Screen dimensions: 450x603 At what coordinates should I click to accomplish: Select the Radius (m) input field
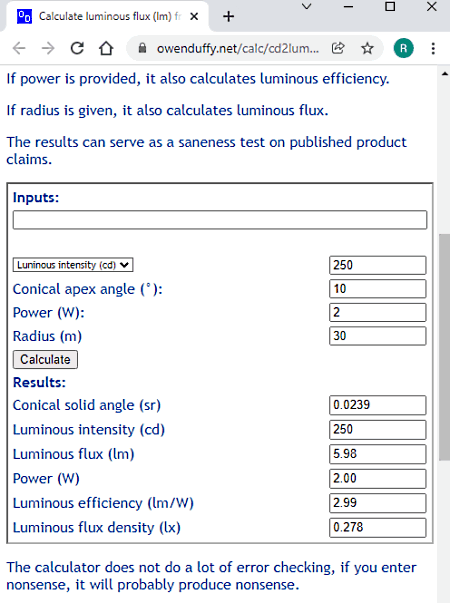[x=378, y=336]
